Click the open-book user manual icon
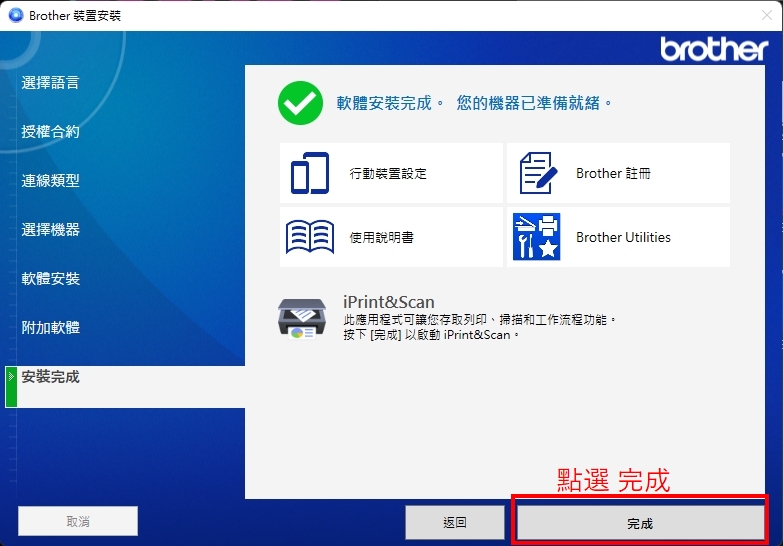 [x=310, y=237]
